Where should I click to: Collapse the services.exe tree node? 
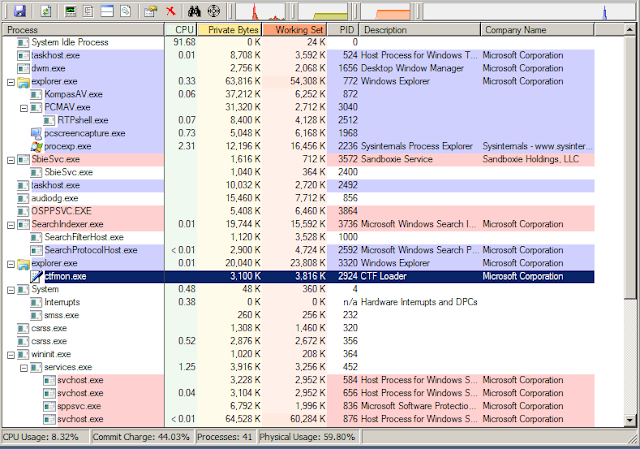24,368
